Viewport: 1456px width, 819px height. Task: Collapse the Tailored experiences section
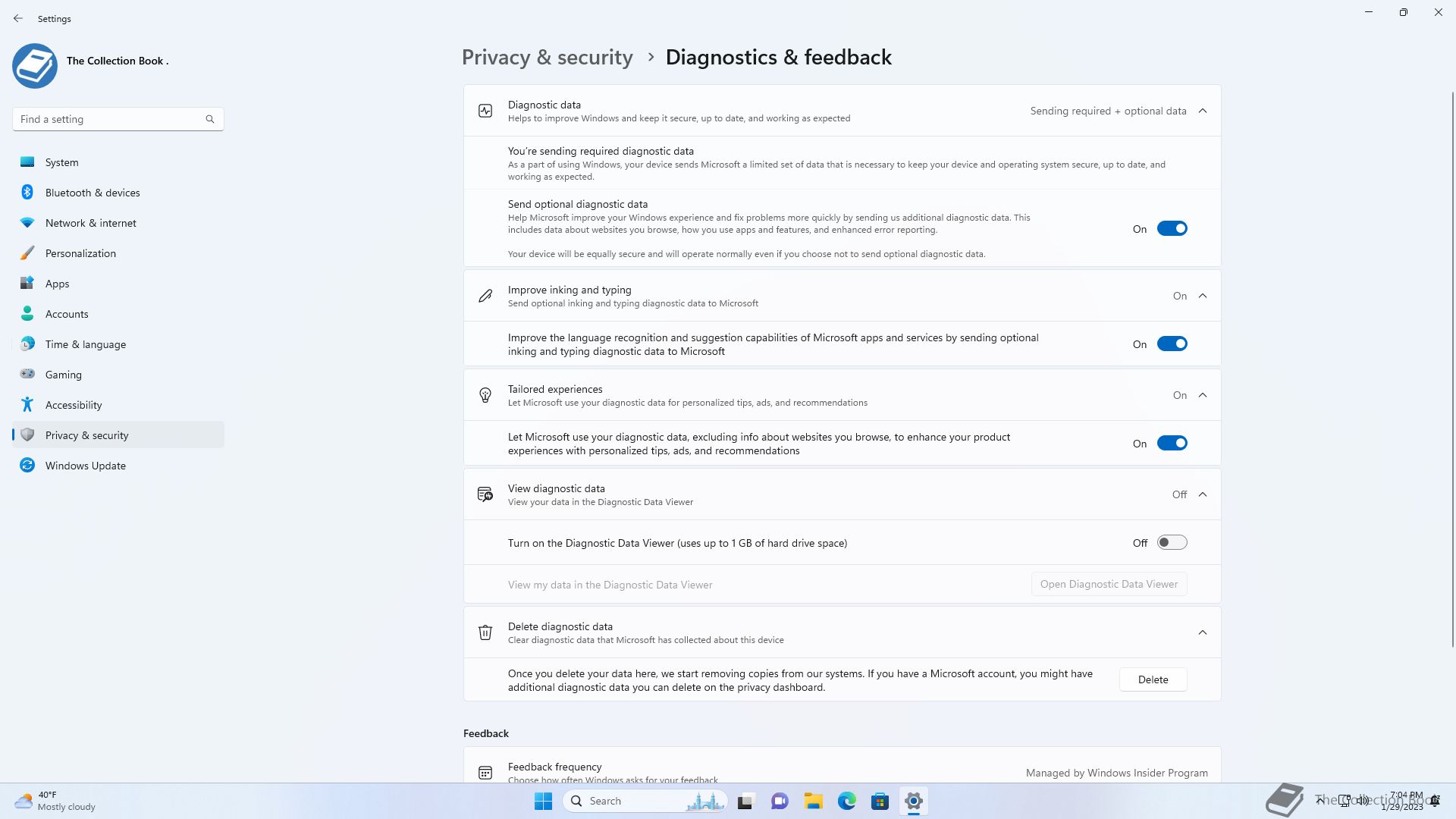[x=1203, y=395]
